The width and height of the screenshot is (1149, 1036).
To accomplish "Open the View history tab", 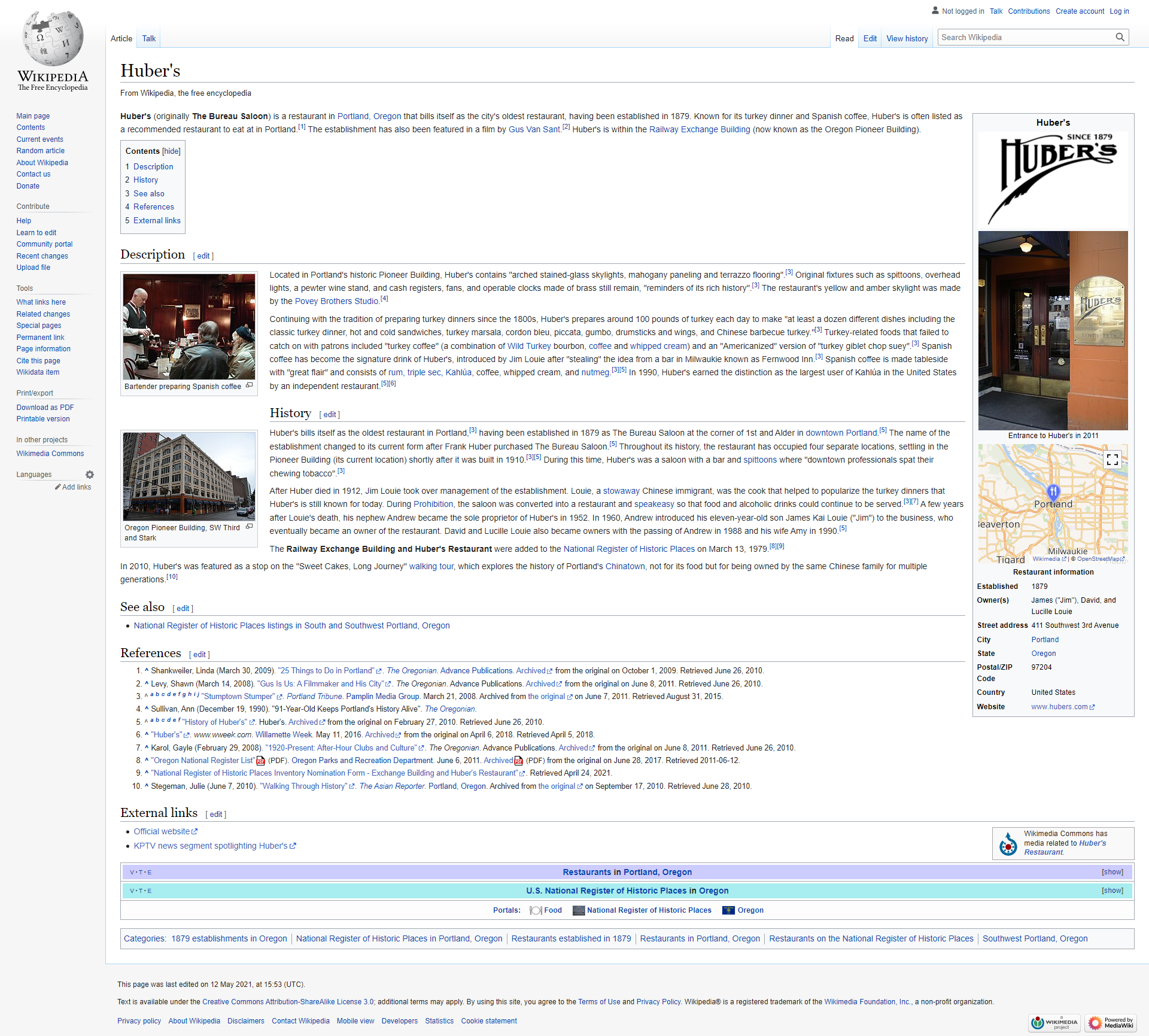I will point(907,38).
